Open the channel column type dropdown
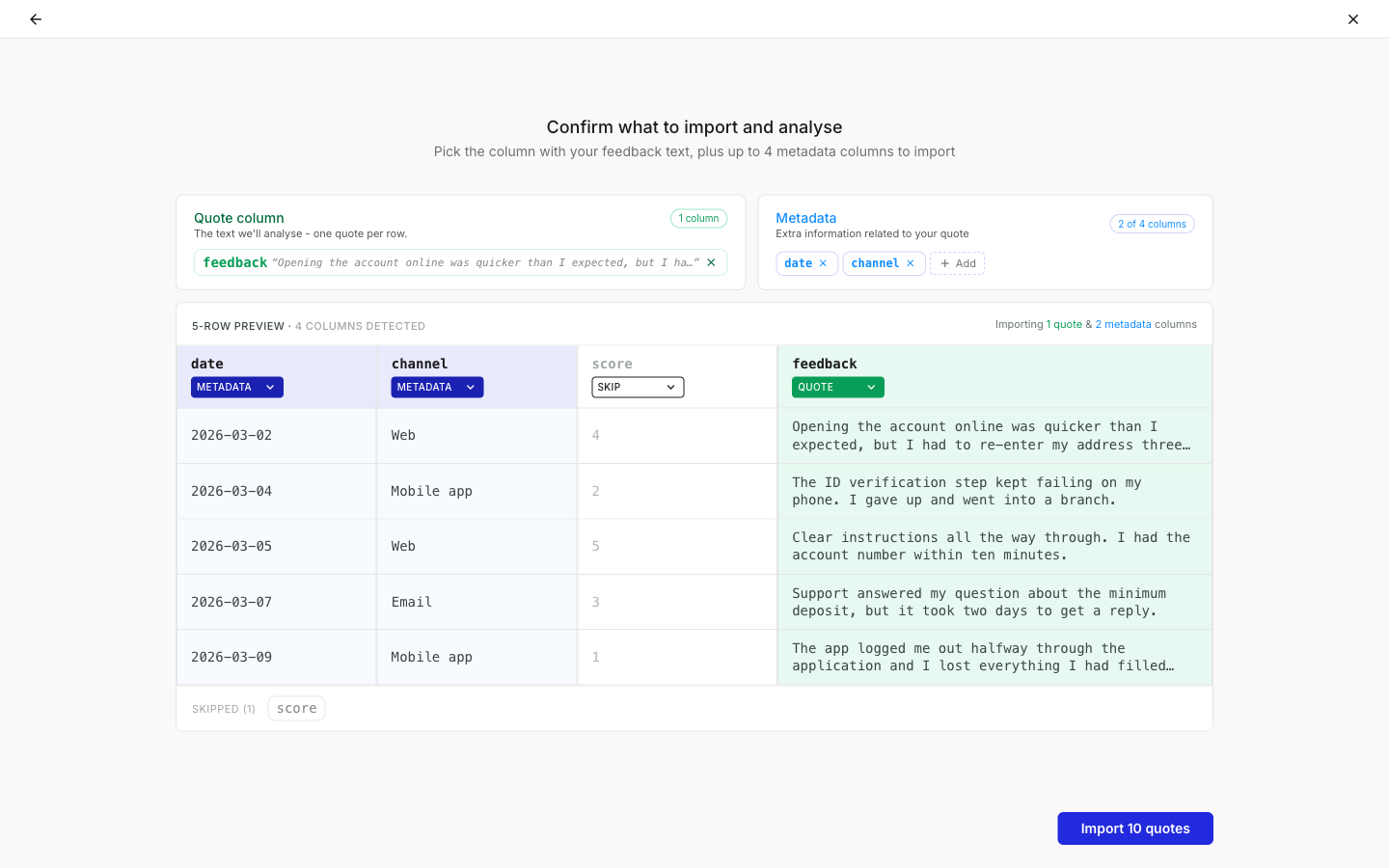Screen dimensions: 1389x868 coord(437,387)
